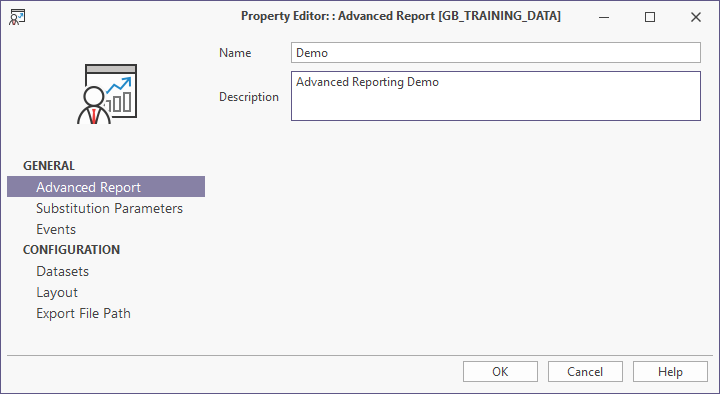Click the Property Editor window title text

pyautogui.click(x=401, y=16)
